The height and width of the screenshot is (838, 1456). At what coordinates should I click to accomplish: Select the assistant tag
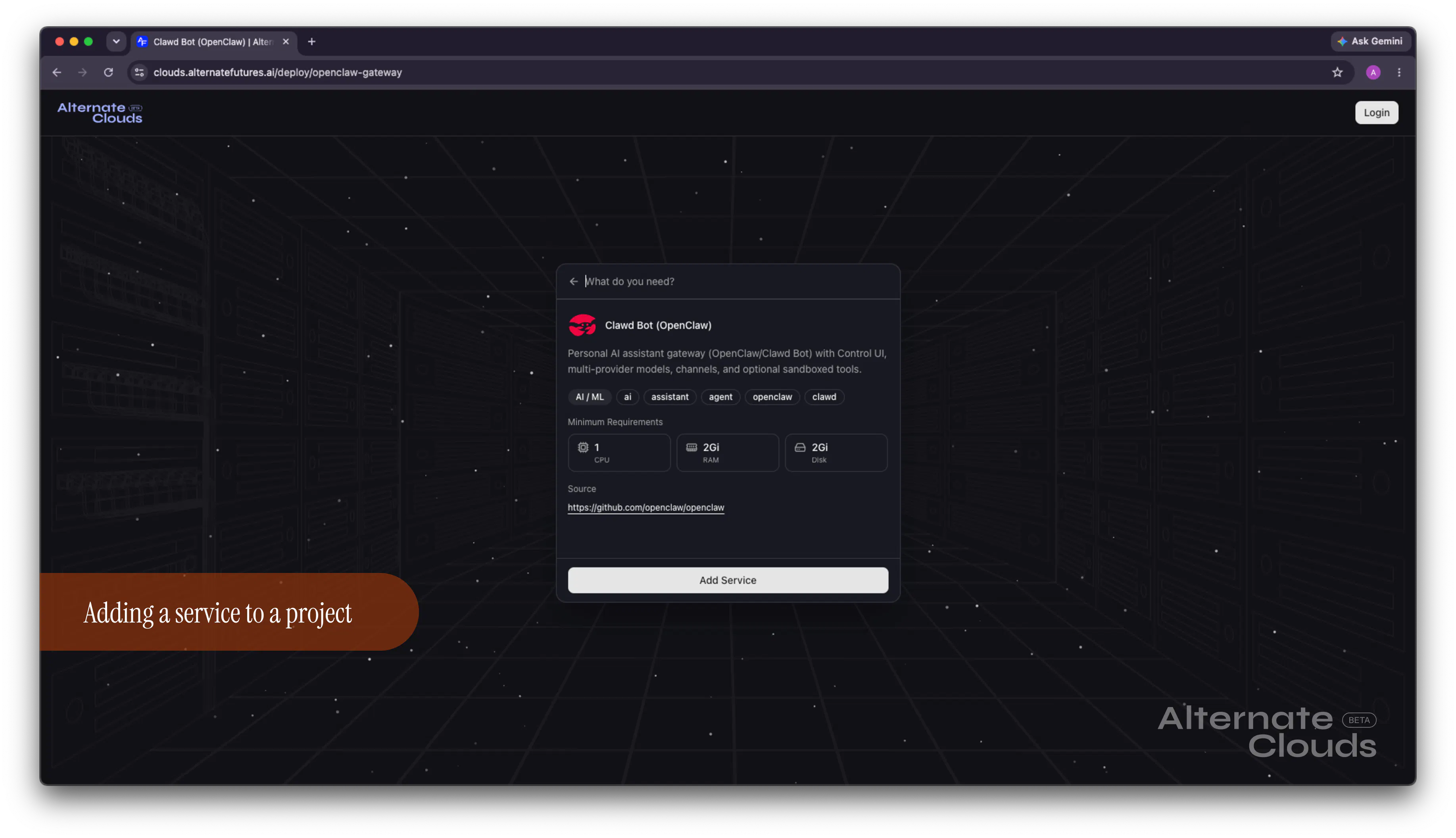tap(669, 397)
